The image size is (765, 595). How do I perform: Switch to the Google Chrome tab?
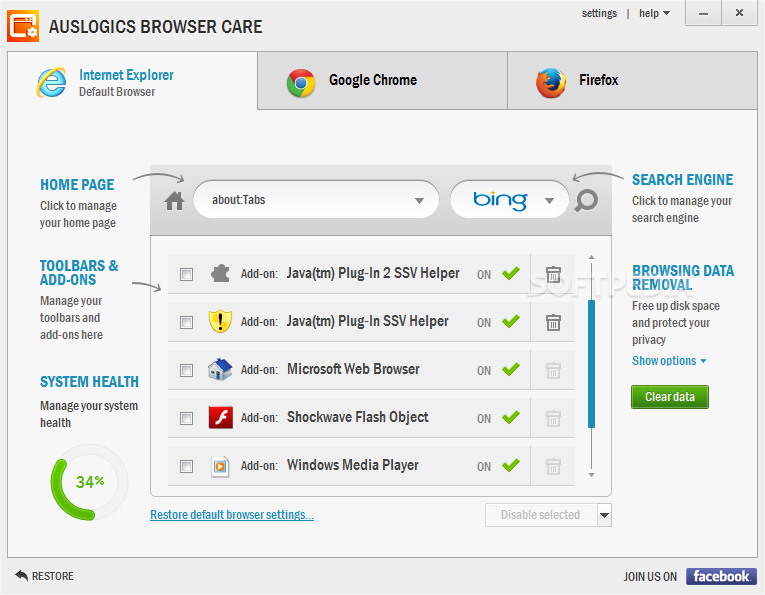(382, 80)
